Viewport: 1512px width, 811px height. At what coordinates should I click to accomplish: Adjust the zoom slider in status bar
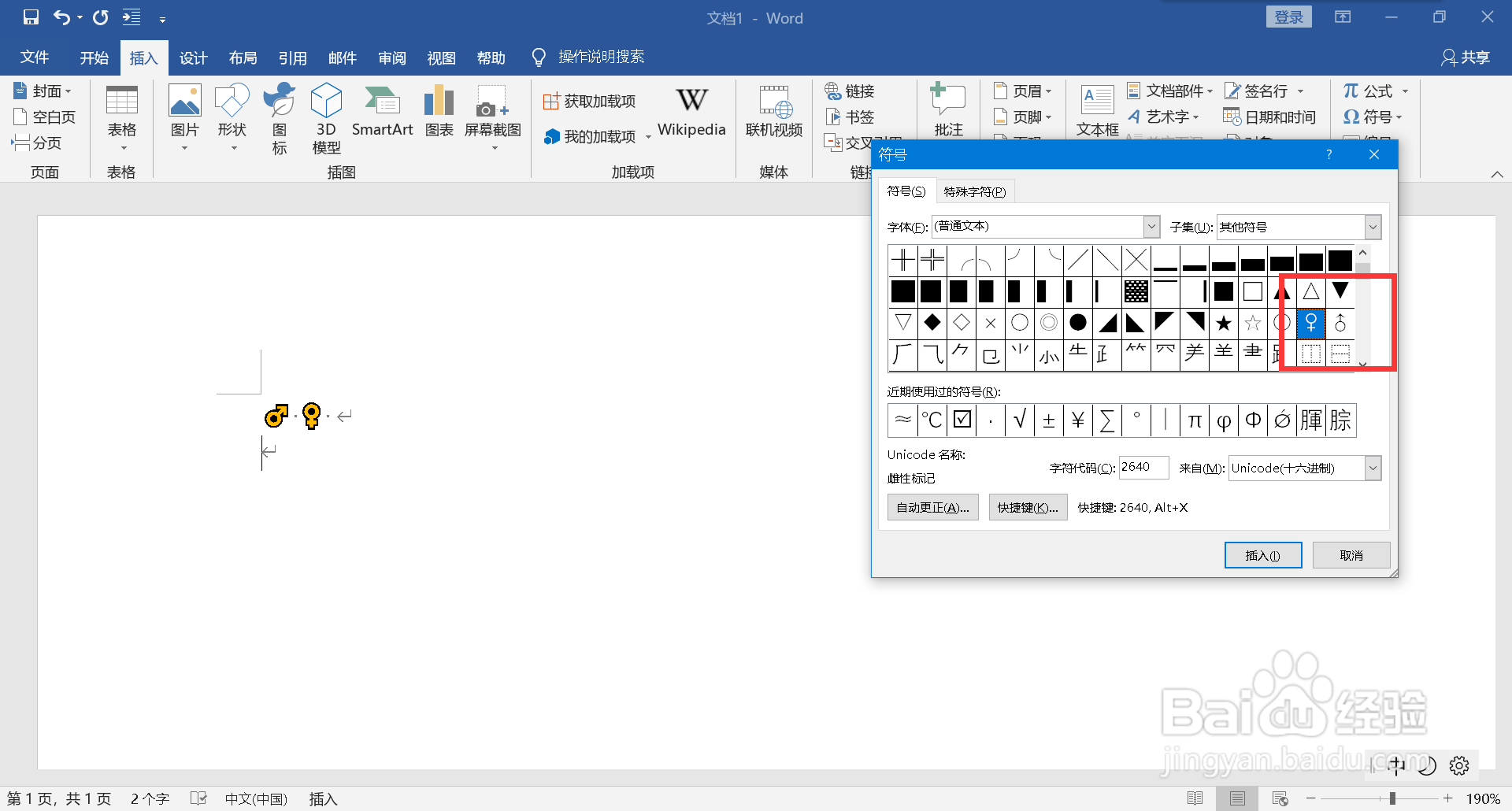click(x=1392, y=798)
